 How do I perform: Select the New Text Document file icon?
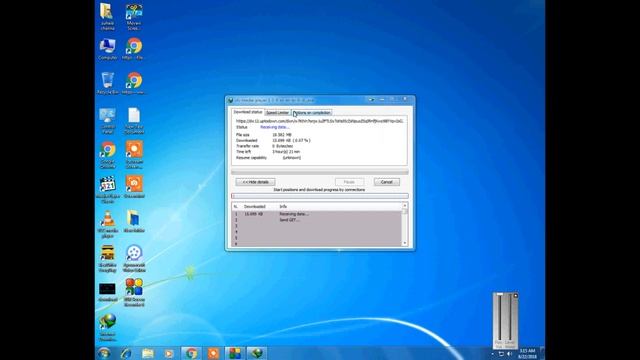(x=134, y=121)
